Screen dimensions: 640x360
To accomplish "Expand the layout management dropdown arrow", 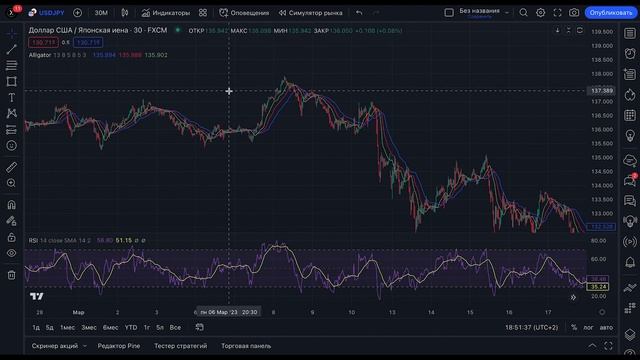I will pyautogui.click(x=507, y=13).
